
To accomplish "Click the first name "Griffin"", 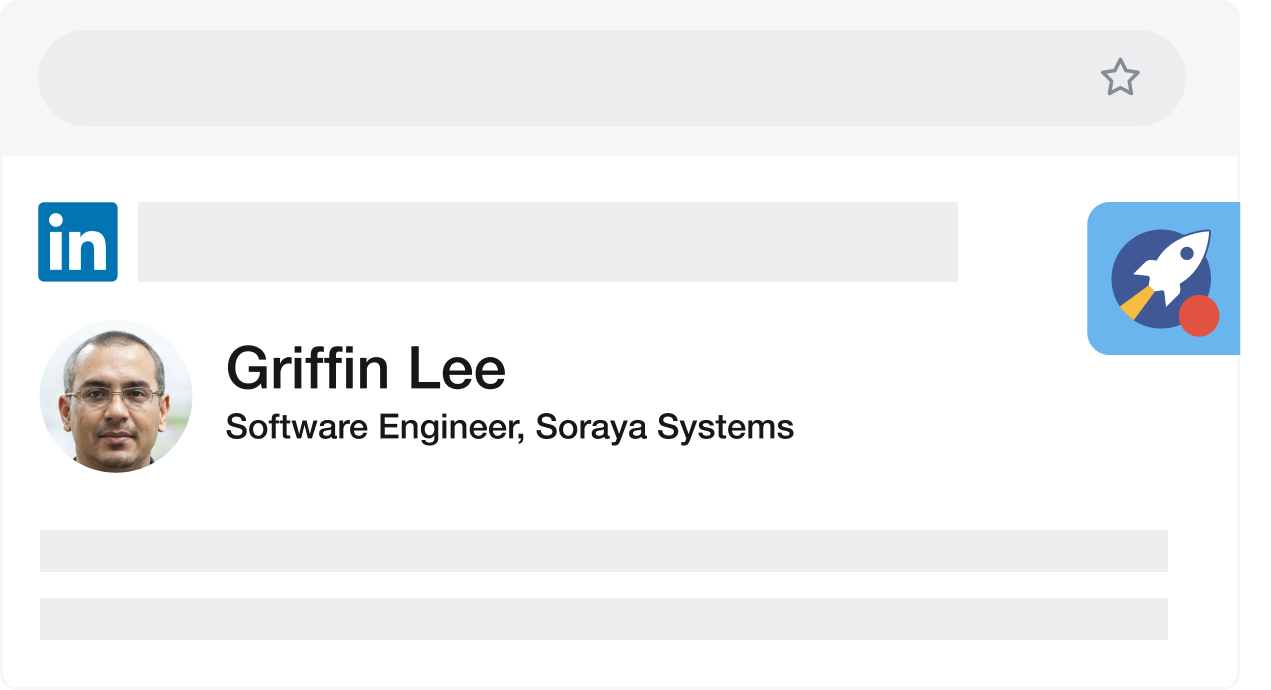I will (308, 369).
